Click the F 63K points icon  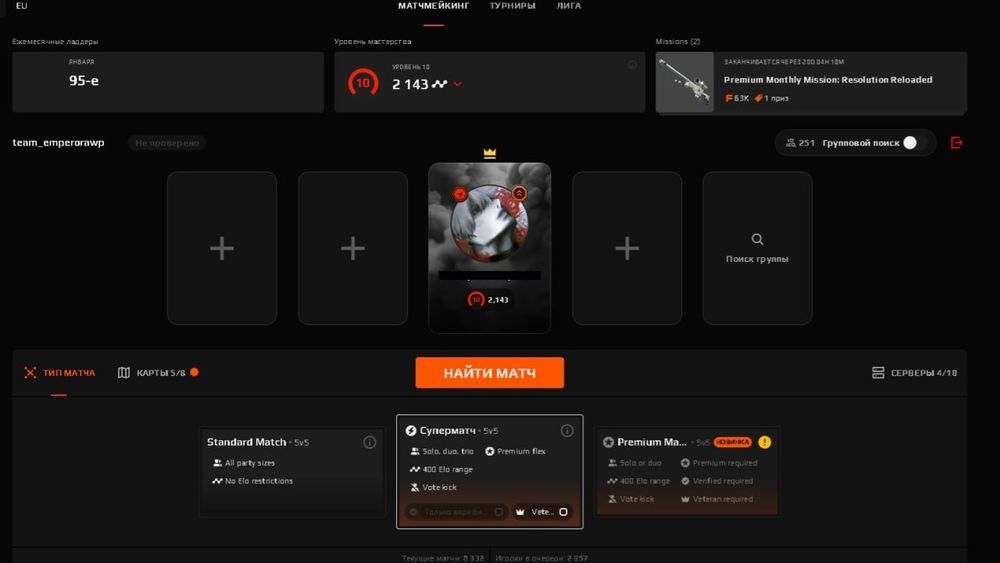coord(728,98)
